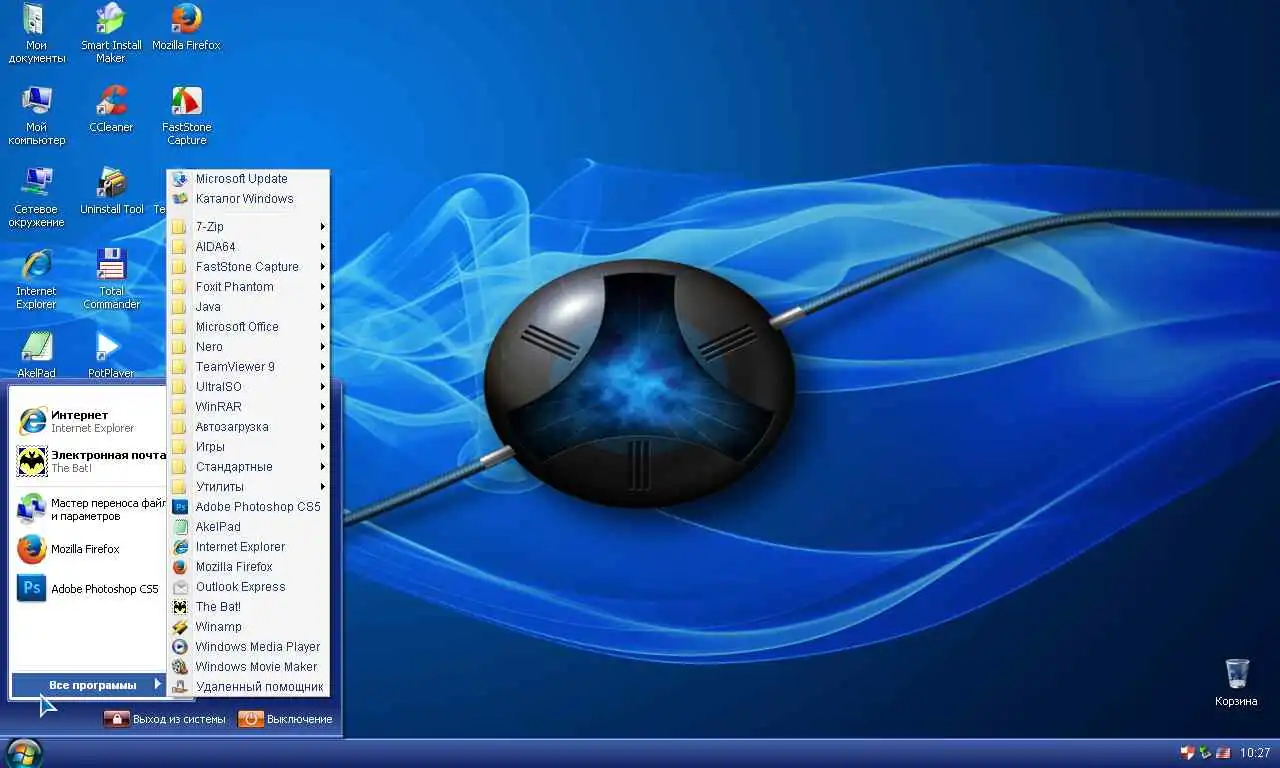Image resolution: width=1280 pixels, height=768 pixels.
Task: Open Интернет Internet Explorer pinned item
Action: tap(90, 421)
